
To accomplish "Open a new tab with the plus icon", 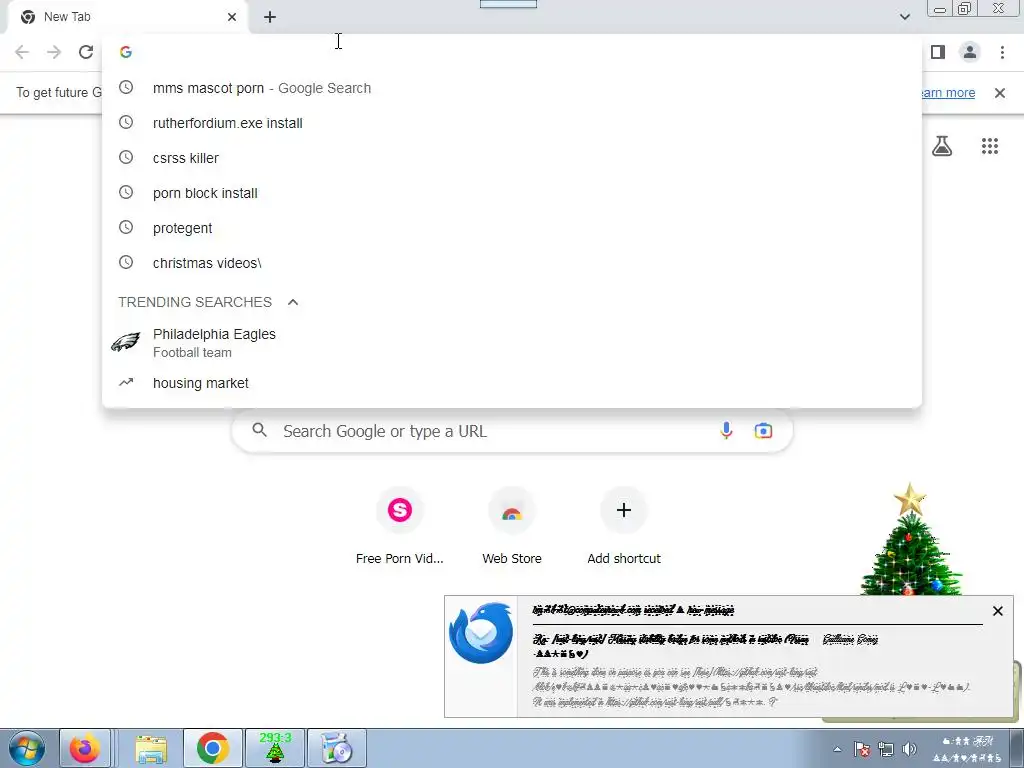I will coord(270,17).
